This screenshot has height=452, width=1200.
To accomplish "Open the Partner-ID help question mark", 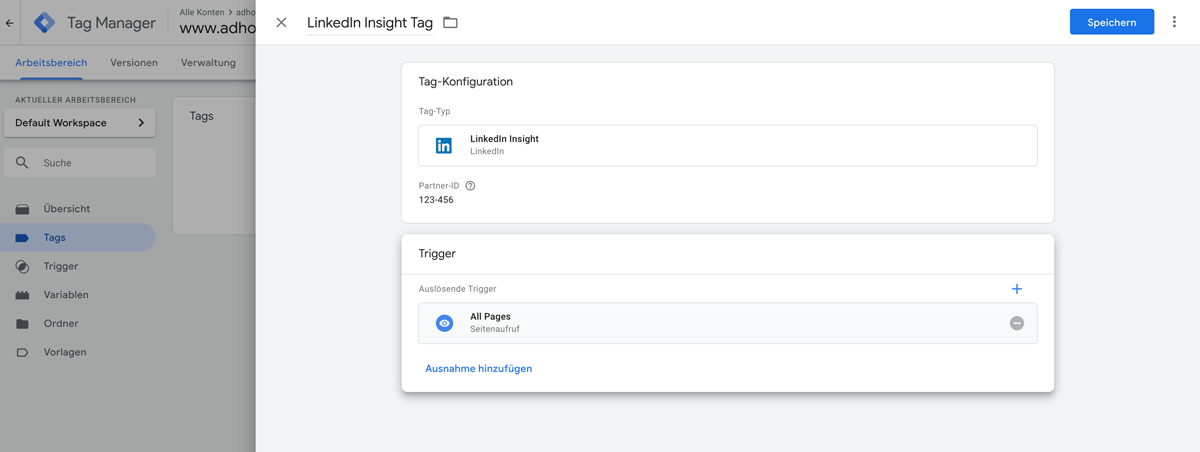I will click(470, 186).
